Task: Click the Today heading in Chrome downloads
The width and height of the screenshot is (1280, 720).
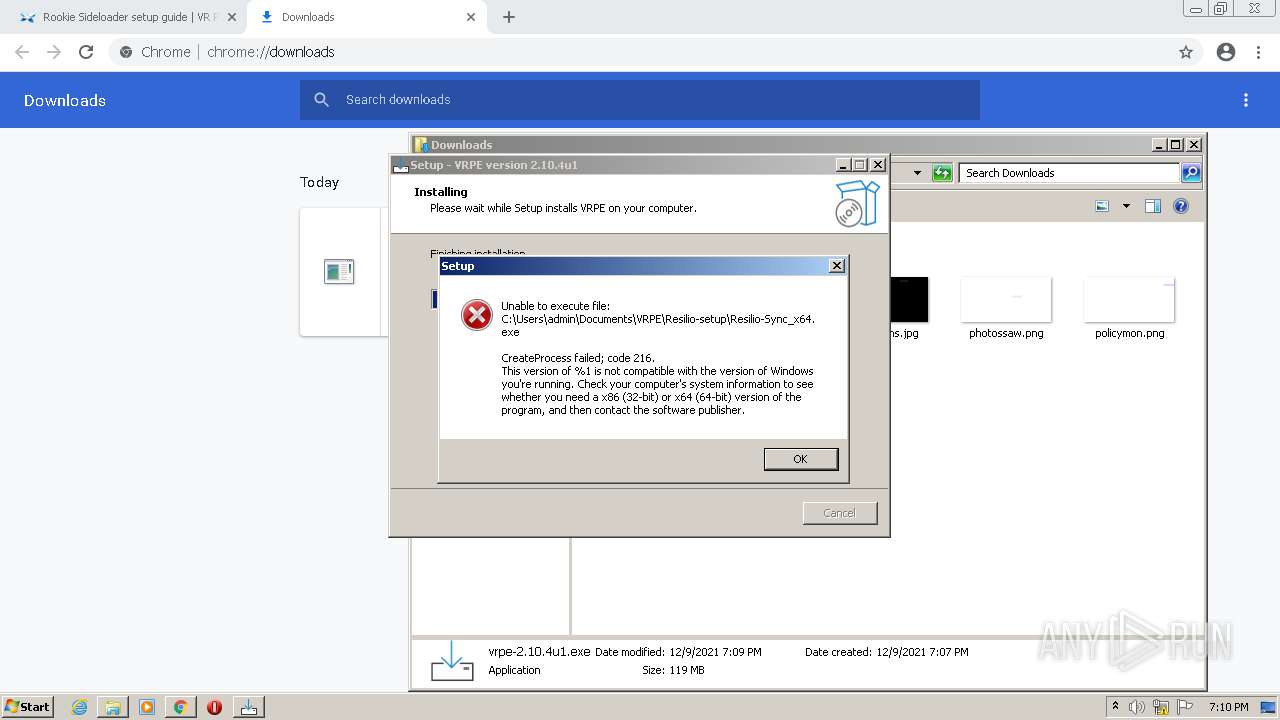Action: coord(319,182)
